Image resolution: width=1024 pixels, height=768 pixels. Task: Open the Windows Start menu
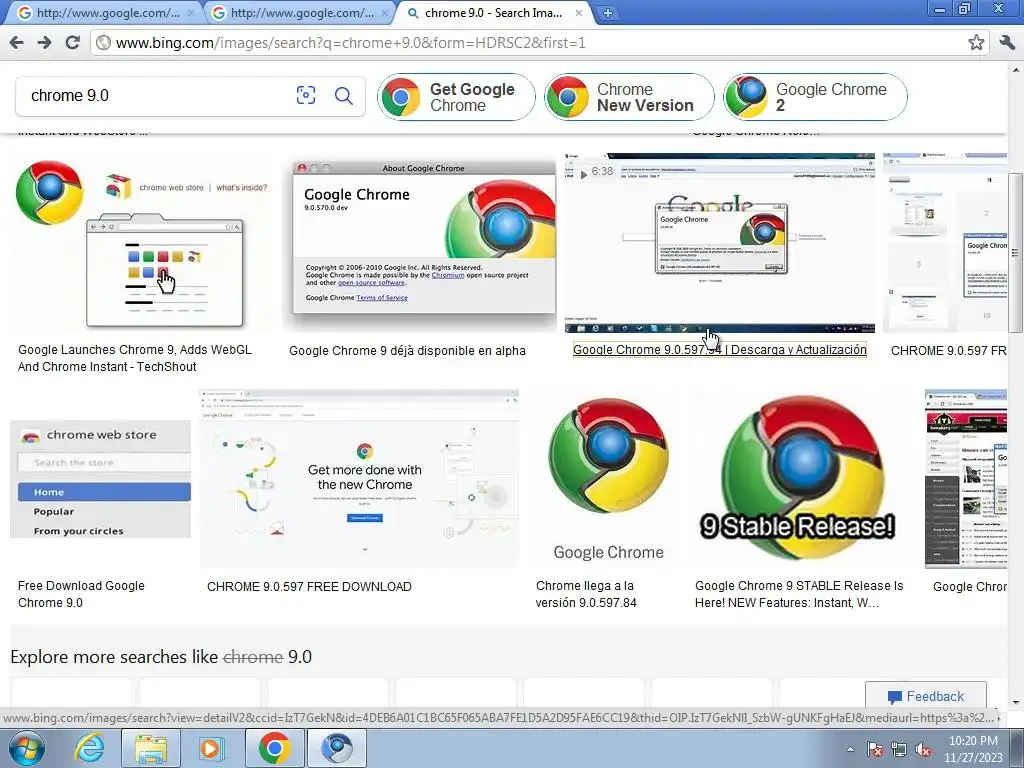(x=26, y=748)
